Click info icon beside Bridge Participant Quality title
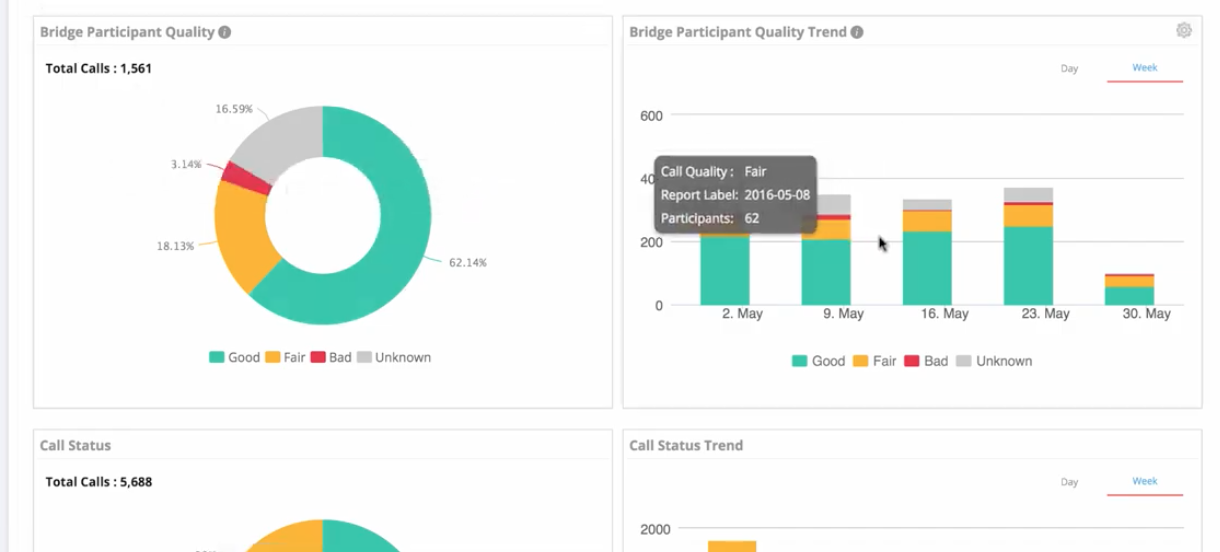The image size is (1220, 552). (x=224, y=32)
